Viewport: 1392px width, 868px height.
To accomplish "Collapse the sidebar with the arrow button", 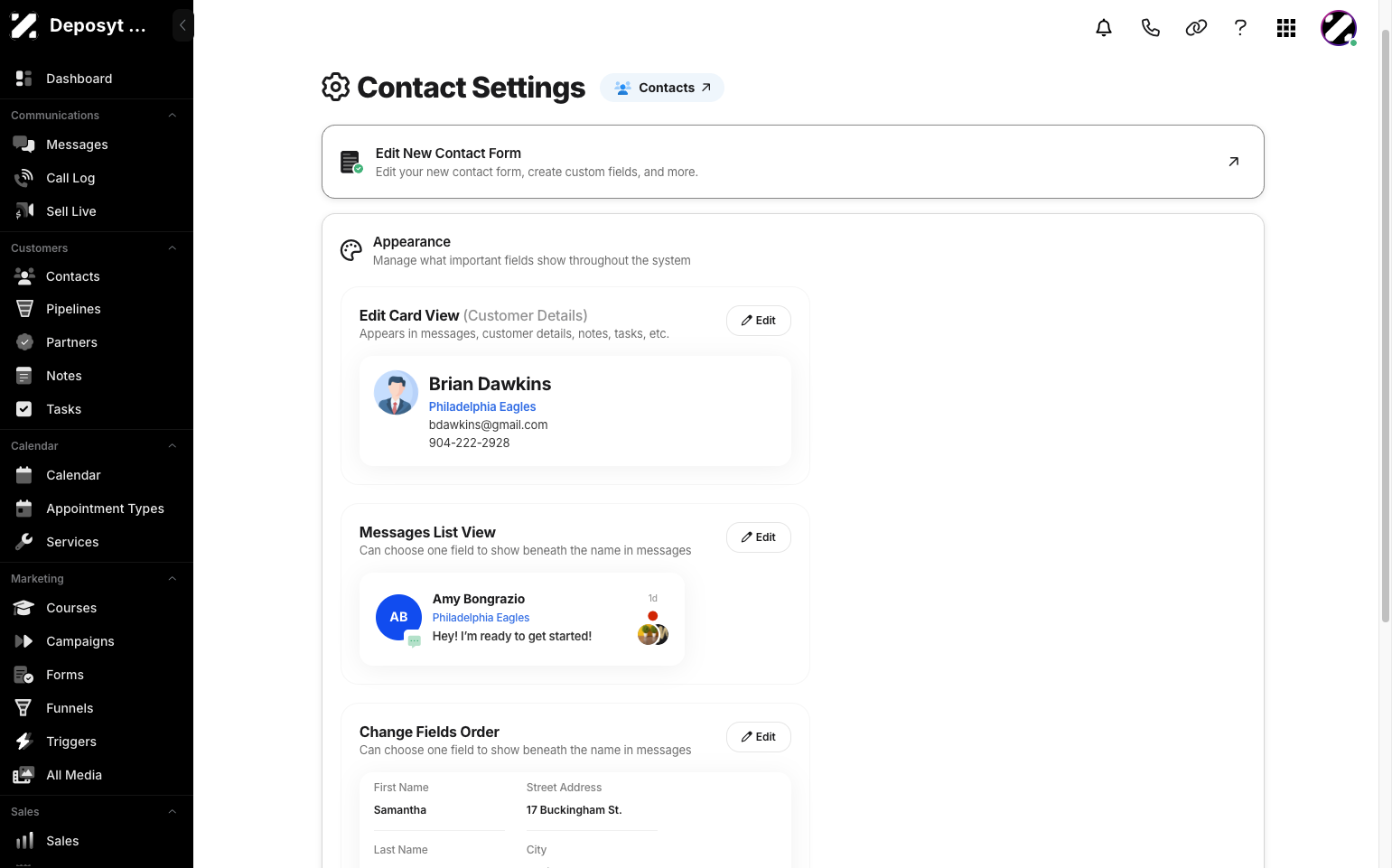I will [182, 25].
